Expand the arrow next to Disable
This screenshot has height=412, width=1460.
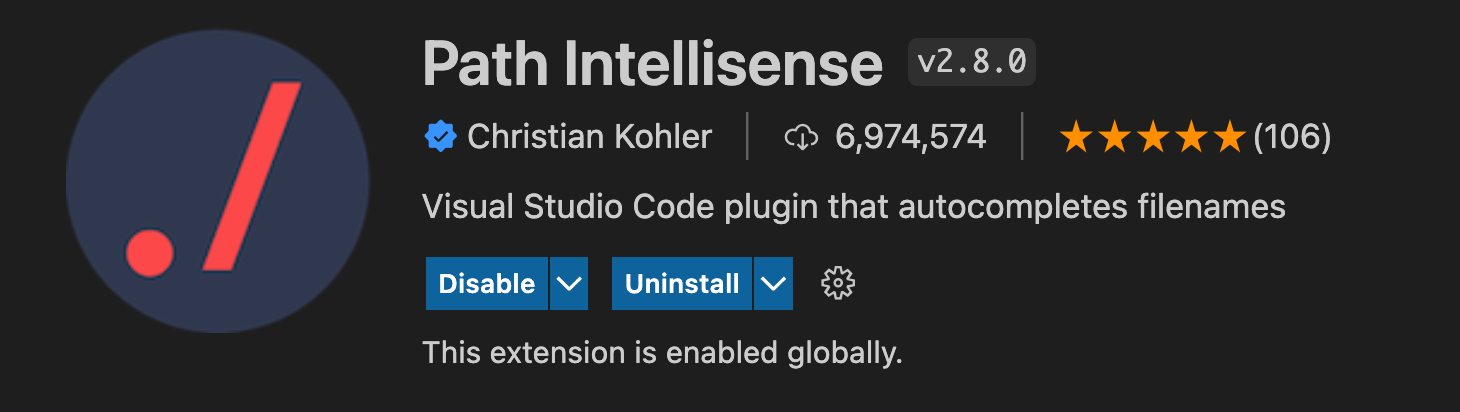click(x=569, y=284)
